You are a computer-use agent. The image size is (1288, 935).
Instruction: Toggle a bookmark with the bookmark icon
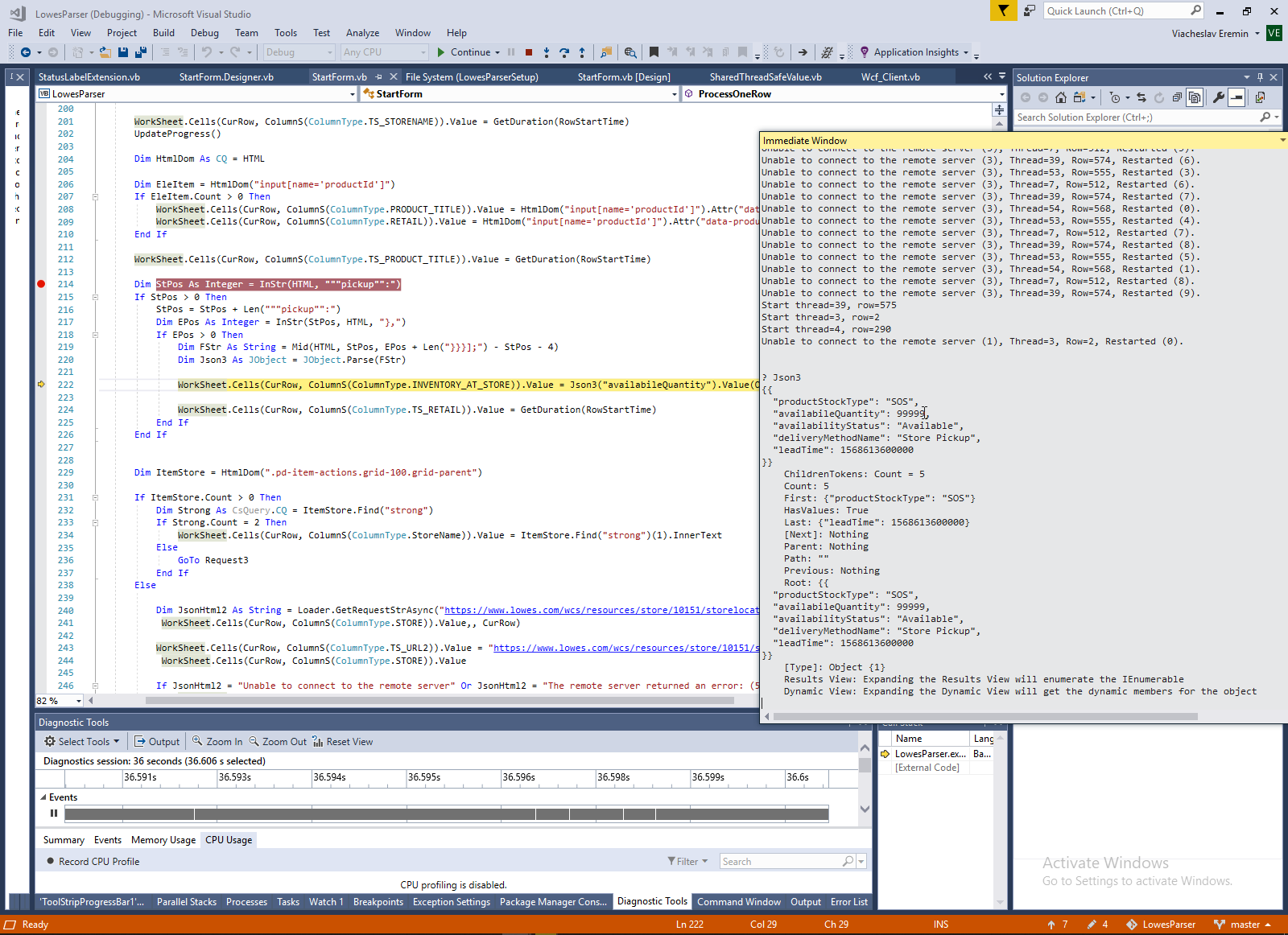654,52
